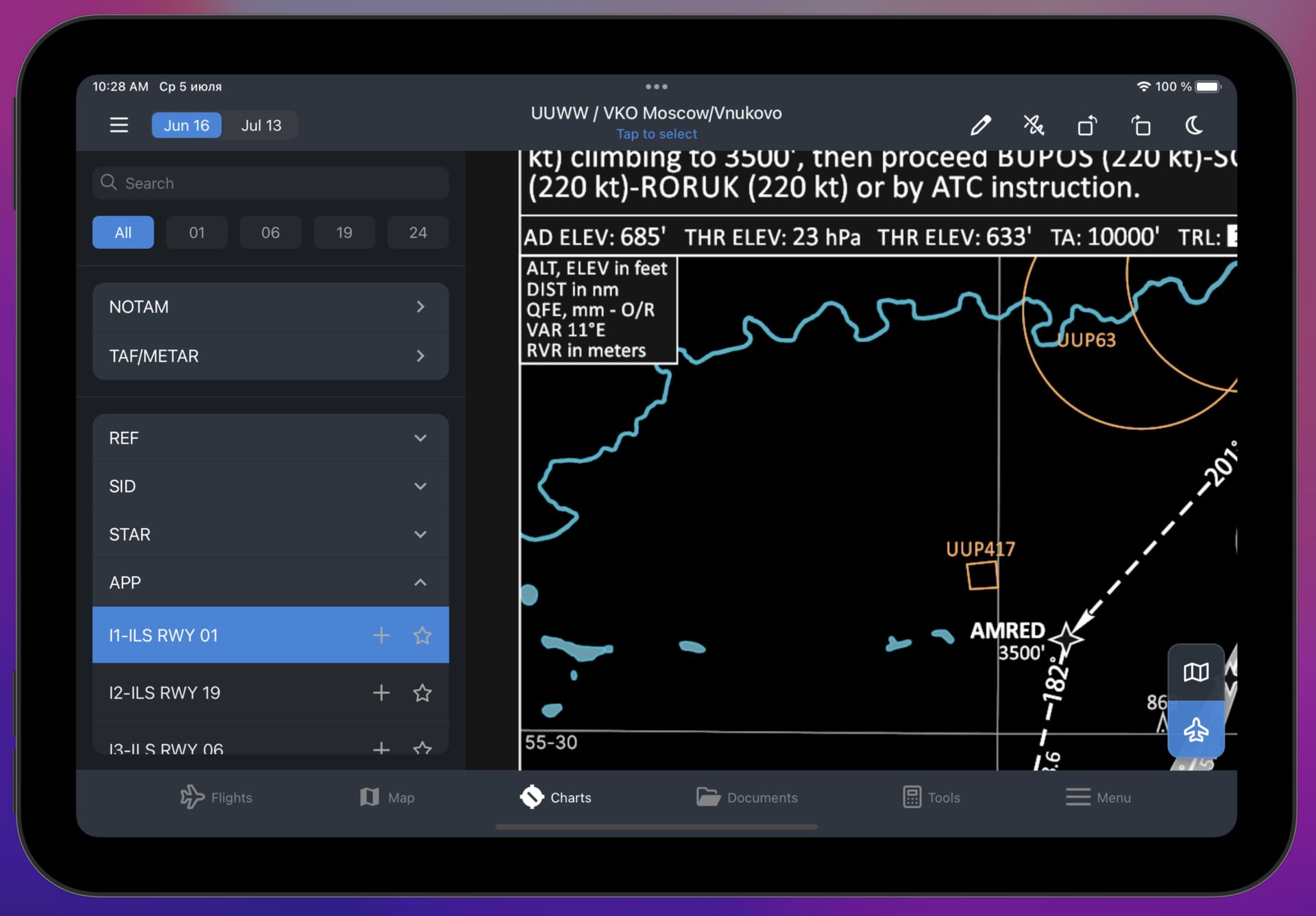Tap the Wi-Fi status icon
This screenshot has height=916, width=1316.
(x=1143, y=86)
